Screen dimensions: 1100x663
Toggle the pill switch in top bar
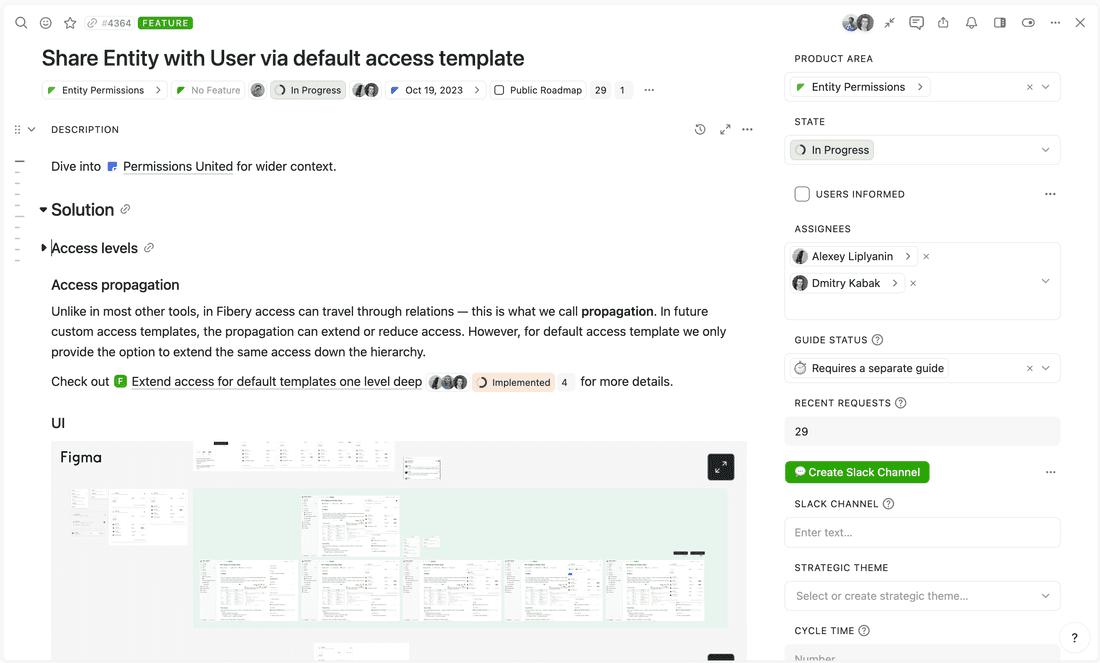click(x=1028, y=23)
